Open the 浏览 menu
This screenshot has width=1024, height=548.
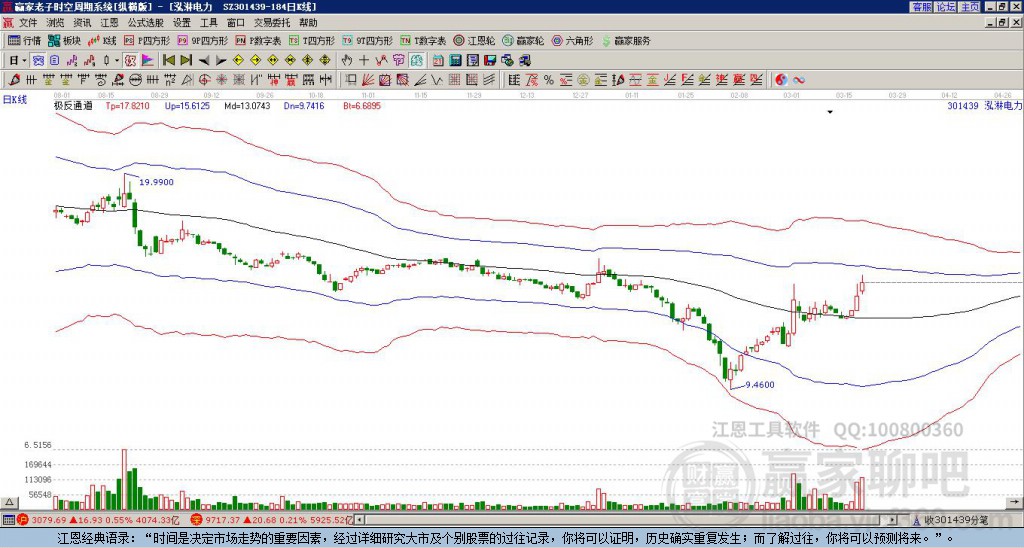[x=56, y=23]
